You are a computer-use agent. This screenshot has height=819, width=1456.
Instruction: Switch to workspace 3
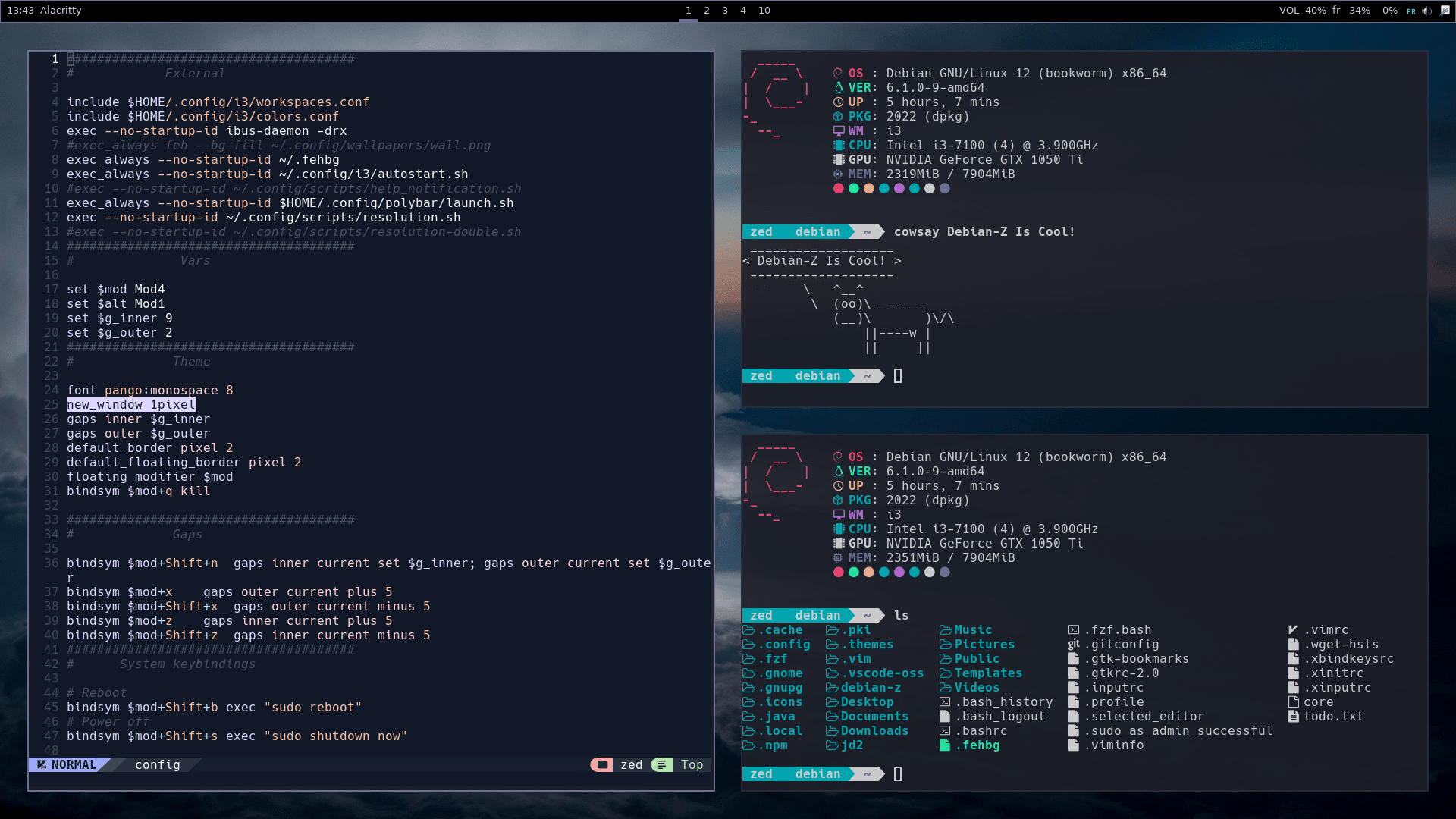point(724,11)
